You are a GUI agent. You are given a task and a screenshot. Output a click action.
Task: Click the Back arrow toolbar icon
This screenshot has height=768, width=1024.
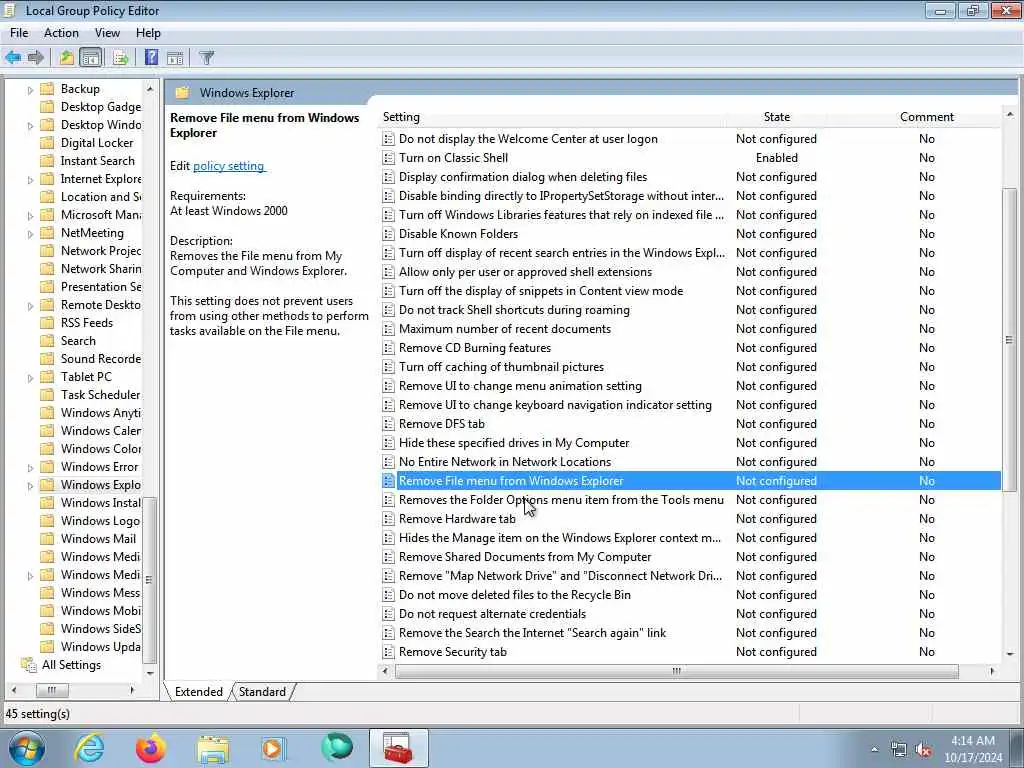point(13,57)
